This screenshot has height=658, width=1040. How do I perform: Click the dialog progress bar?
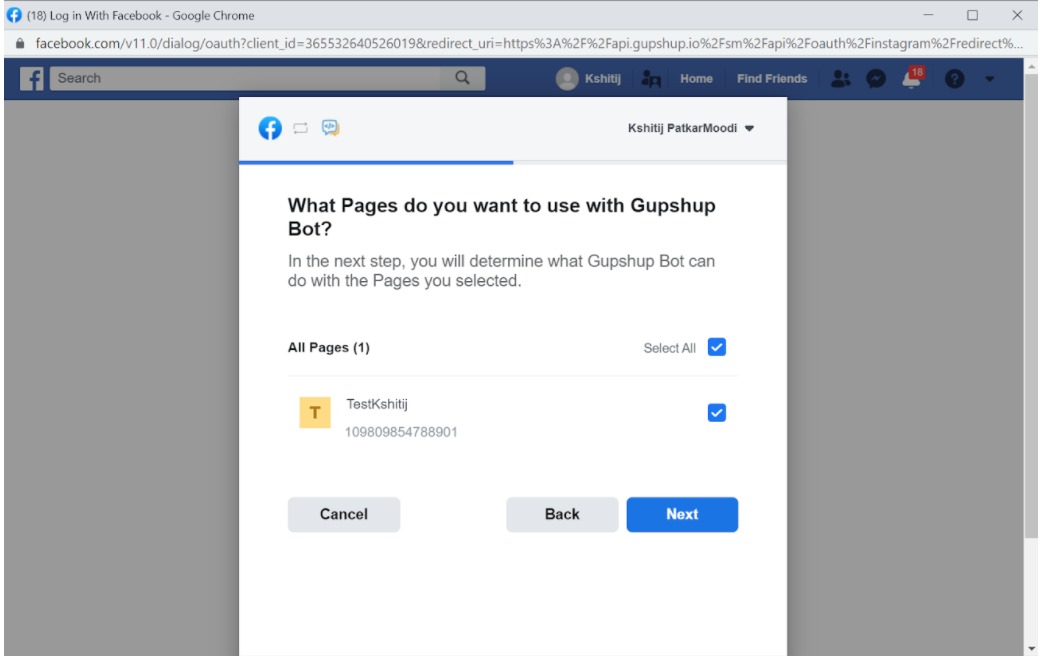[513, 163]
